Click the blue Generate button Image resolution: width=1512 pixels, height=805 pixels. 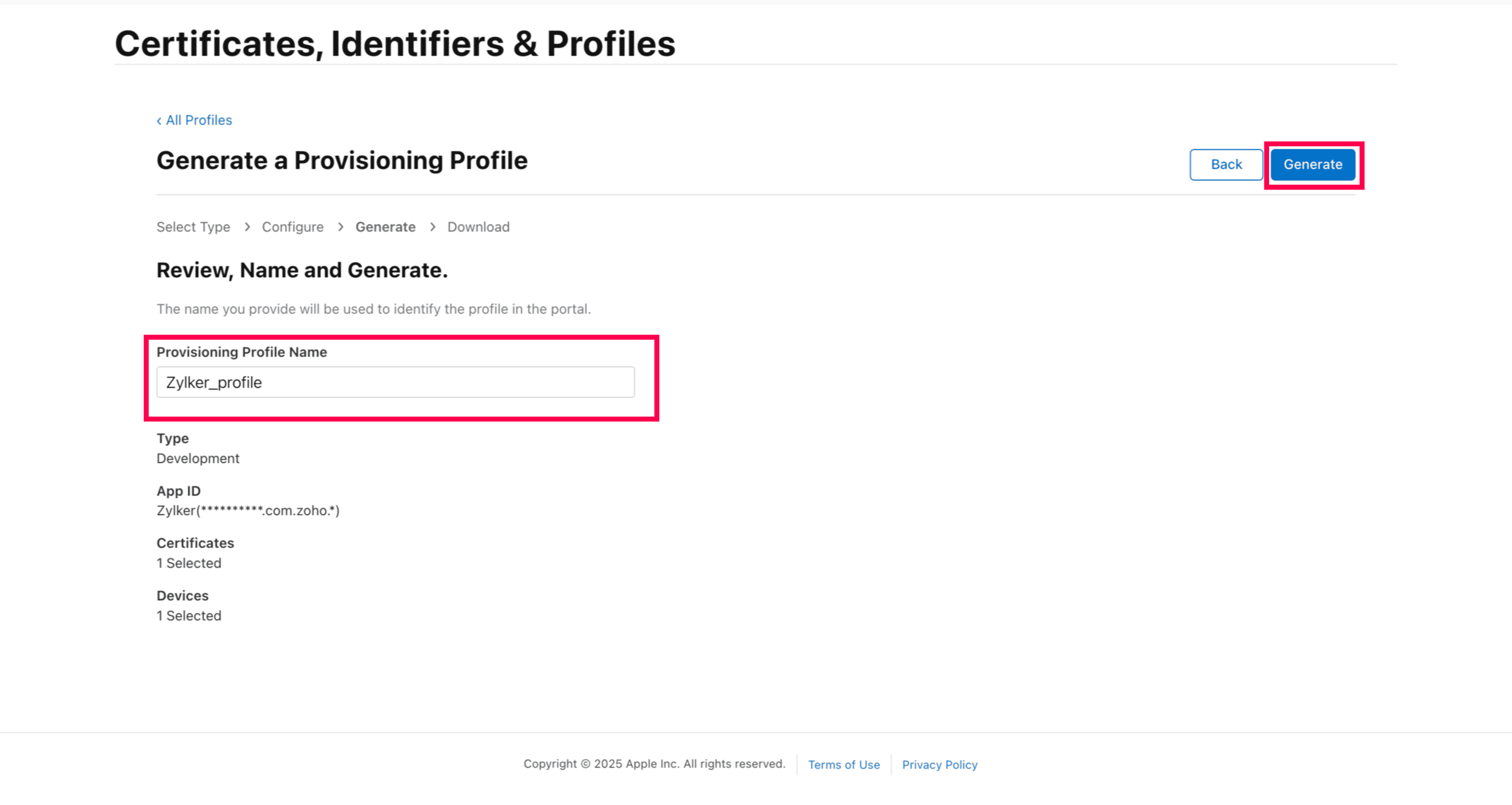pos(1313,164)
